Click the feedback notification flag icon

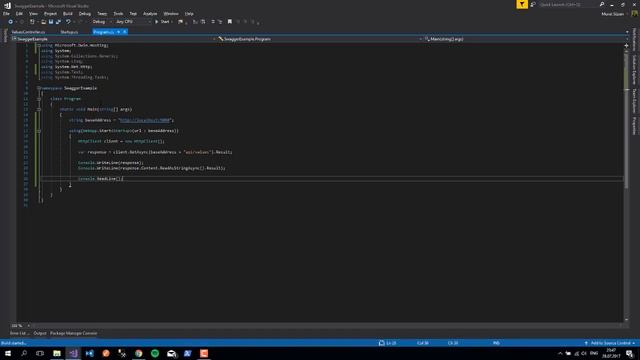coord(522,4)
